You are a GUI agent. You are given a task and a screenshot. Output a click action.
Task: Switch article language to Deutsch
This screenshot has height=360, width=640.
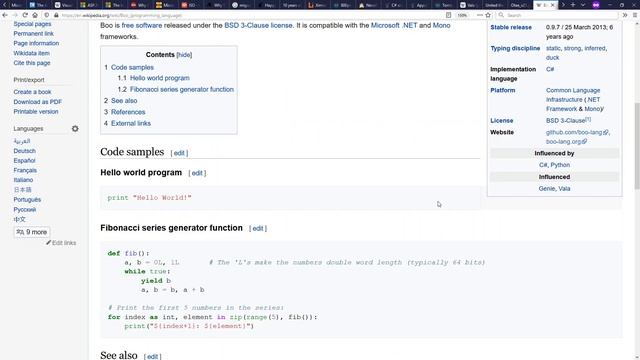pos(24,151)
